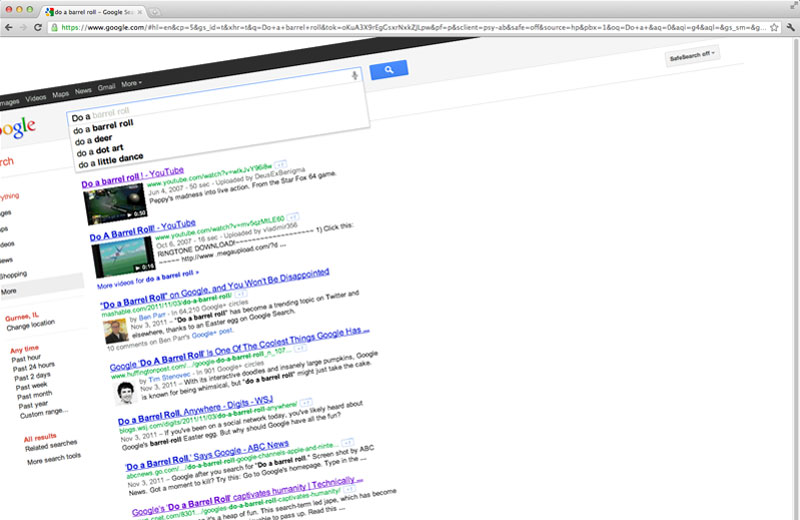Click the Tim Stenovec author link
The height and width of the screenshot is (520, 800).
169,377
